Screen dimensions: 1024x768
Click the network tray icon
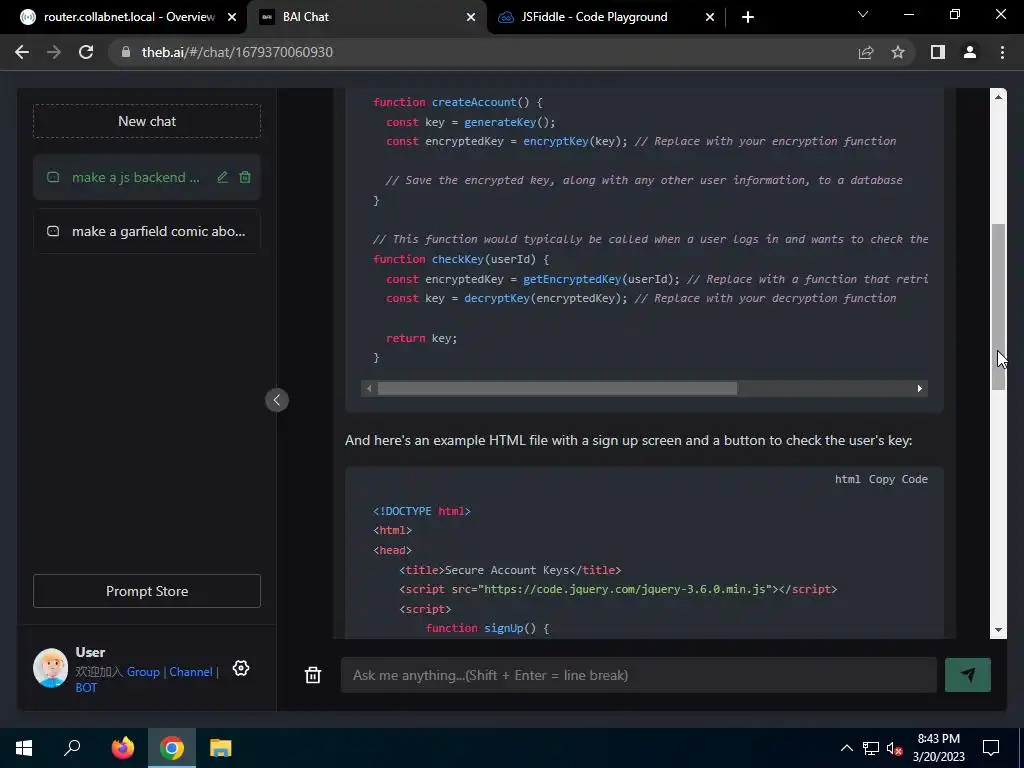point(871,748)
